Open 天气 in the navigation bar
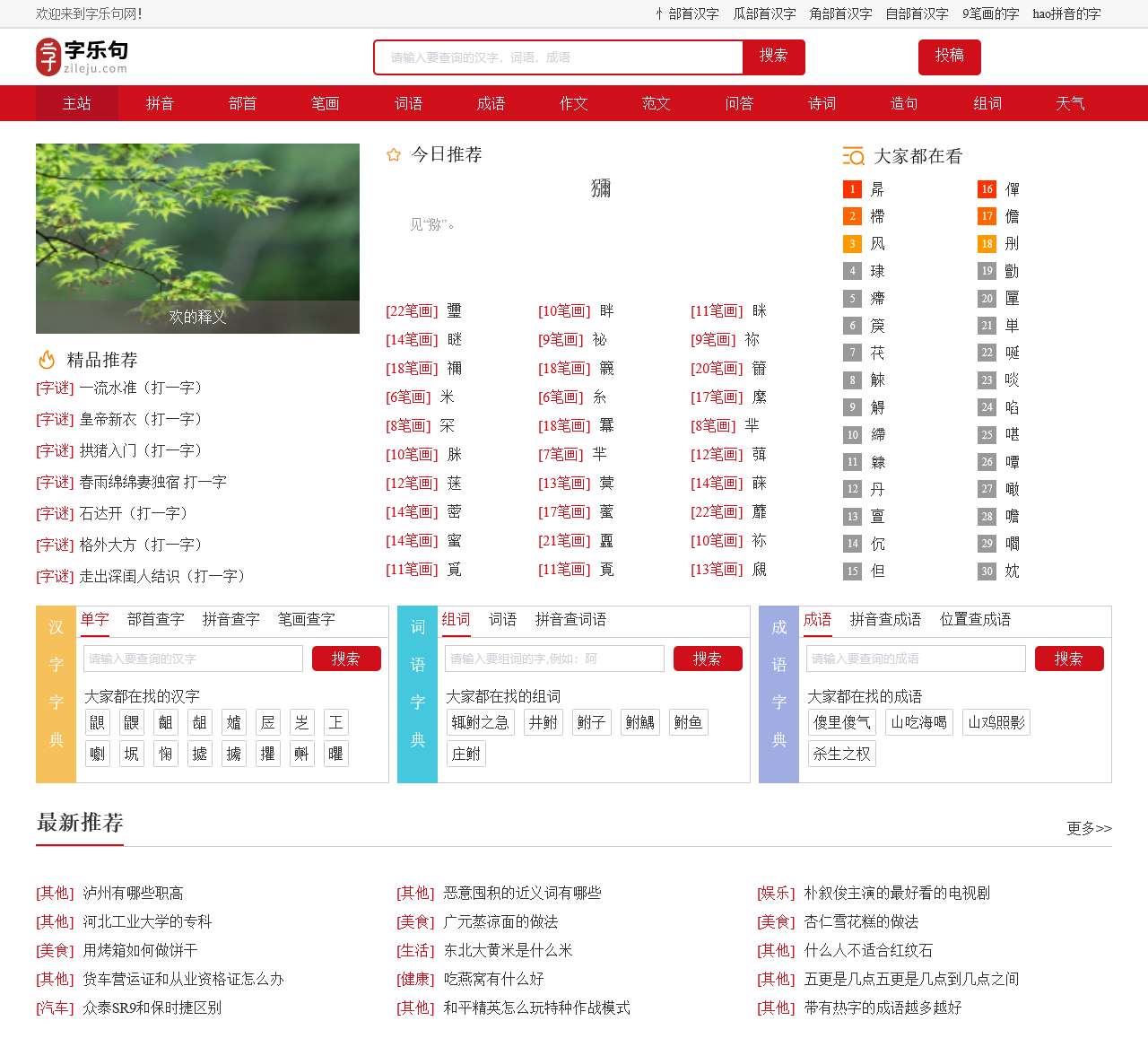This screenshot has height=1047, width=1148. click(1070, 103)
